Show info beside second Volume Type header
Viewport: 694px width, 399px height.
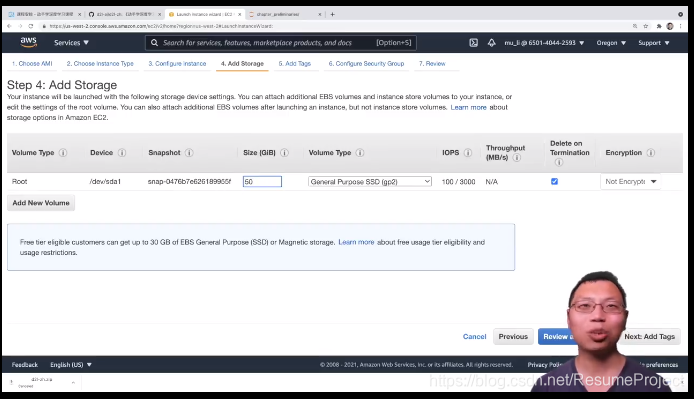point(360,153)
